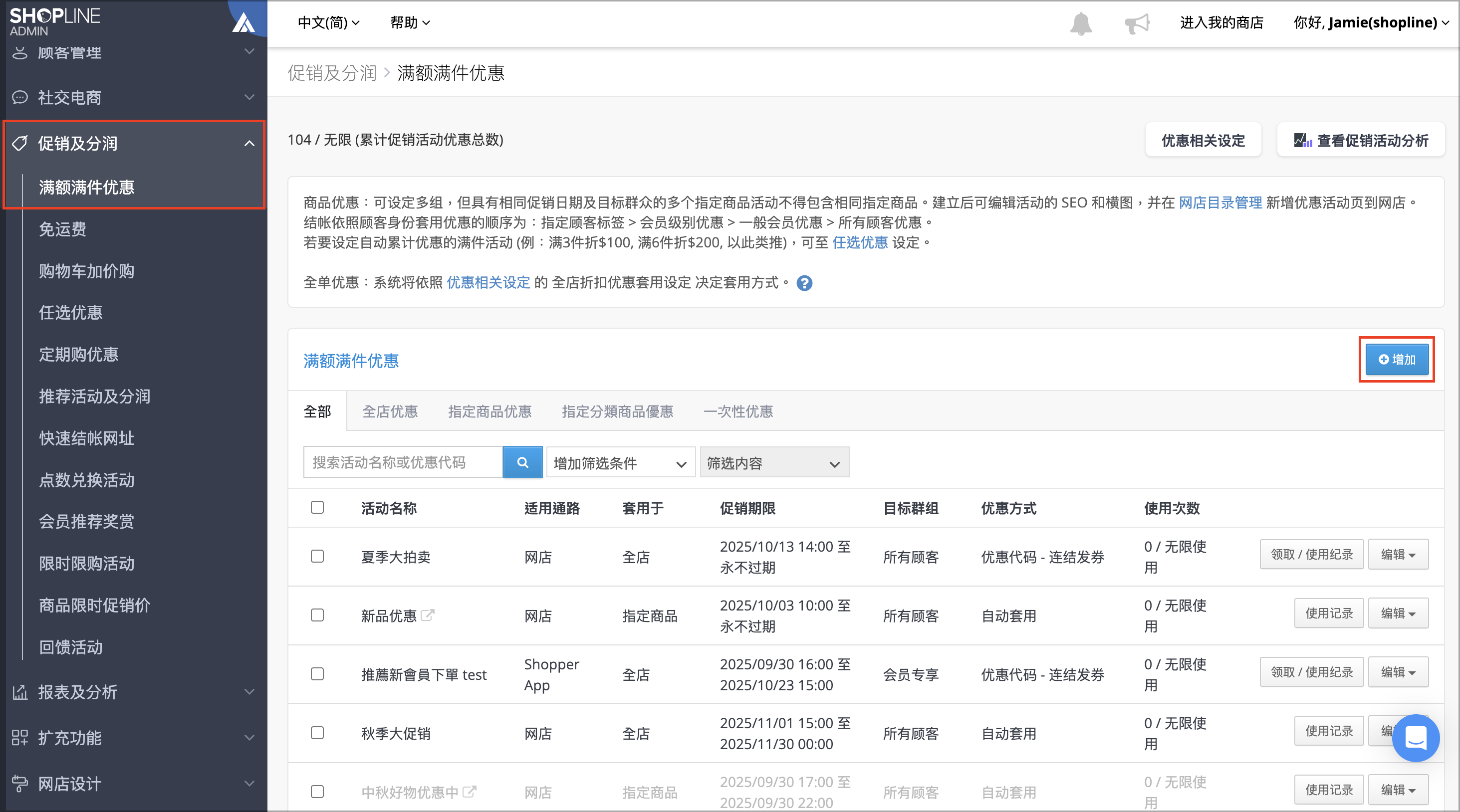Click the 扩充功能 grid icon
This screenshot has width=1460, height=812.
tap(20, 738)
